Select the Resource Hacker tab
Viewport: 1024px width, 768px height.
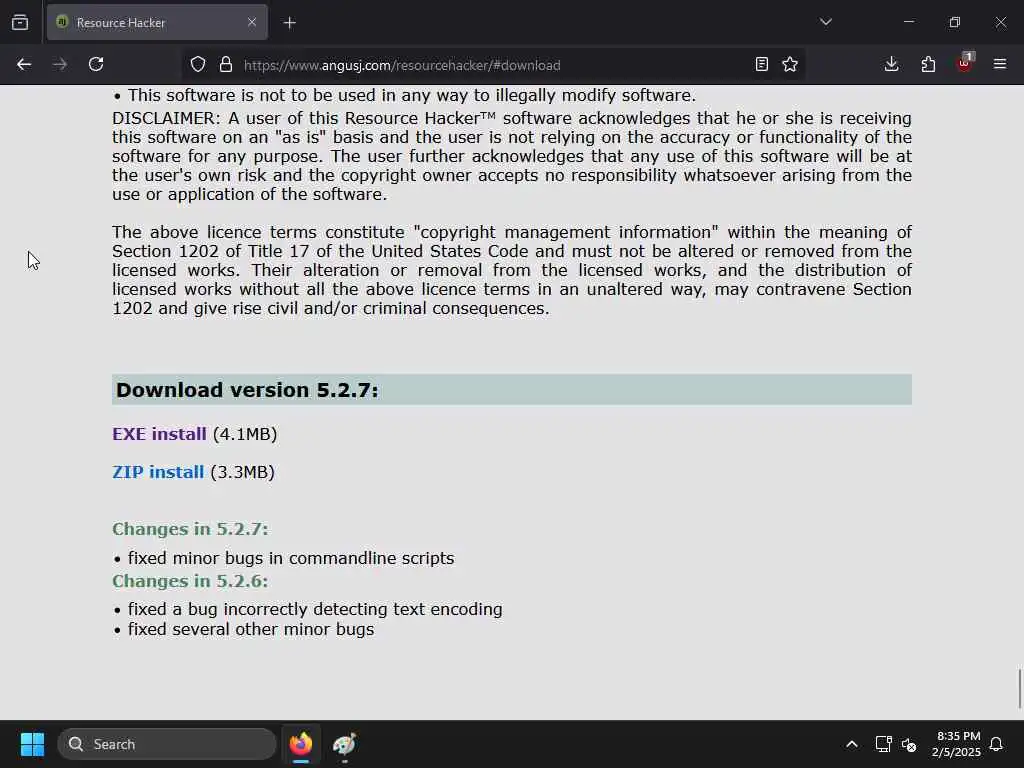click(157, 22)
